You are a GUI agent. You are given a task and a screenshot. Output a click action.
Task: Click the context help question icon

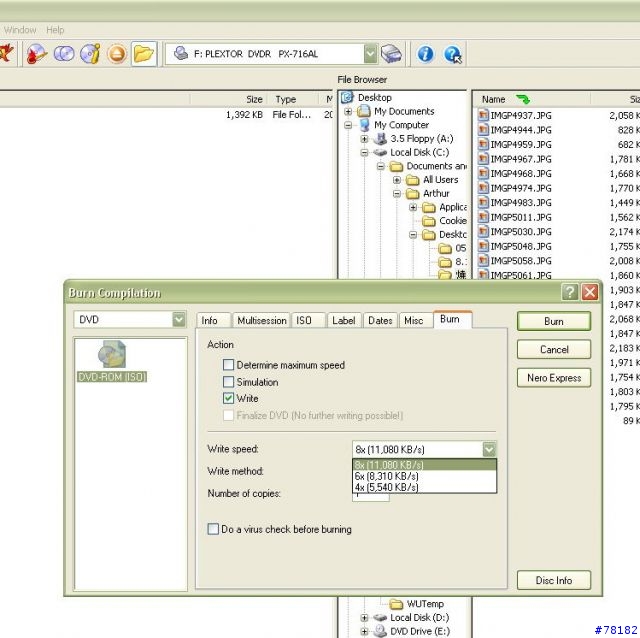[x=453, y=54]
